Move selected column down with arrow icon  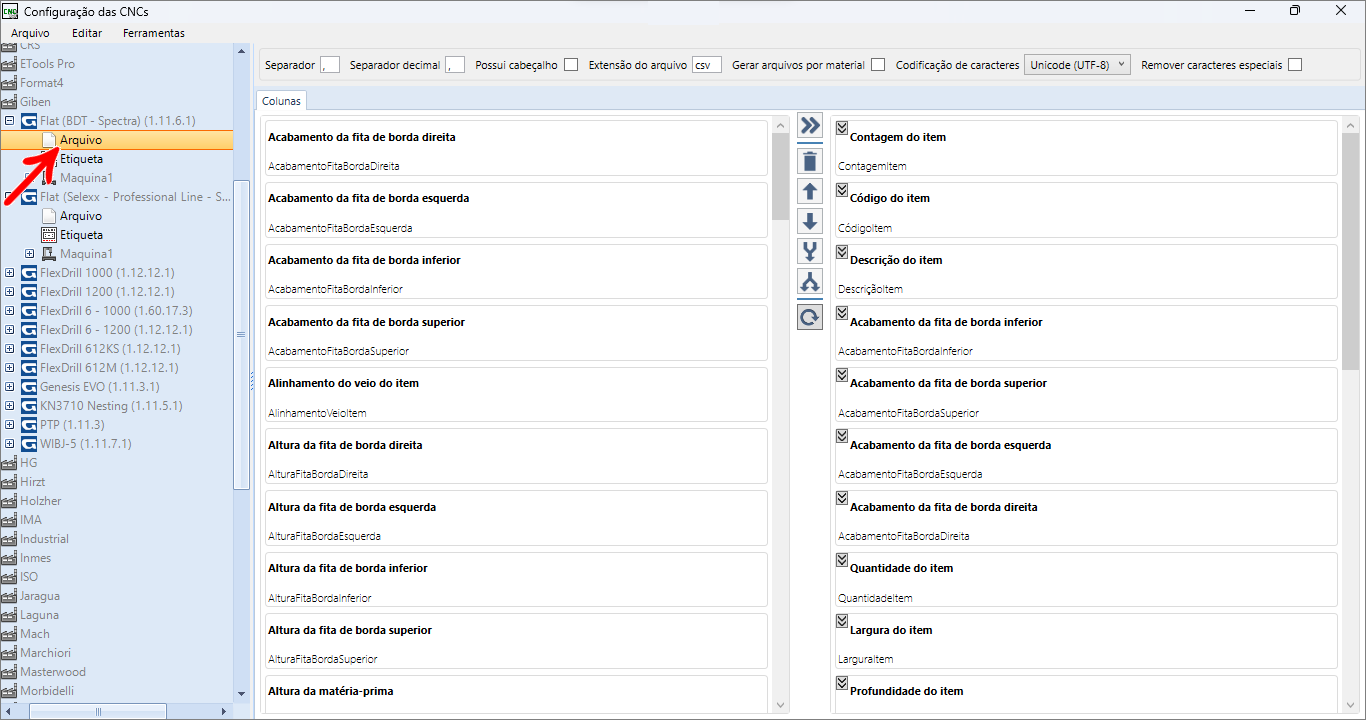[810, 221]
